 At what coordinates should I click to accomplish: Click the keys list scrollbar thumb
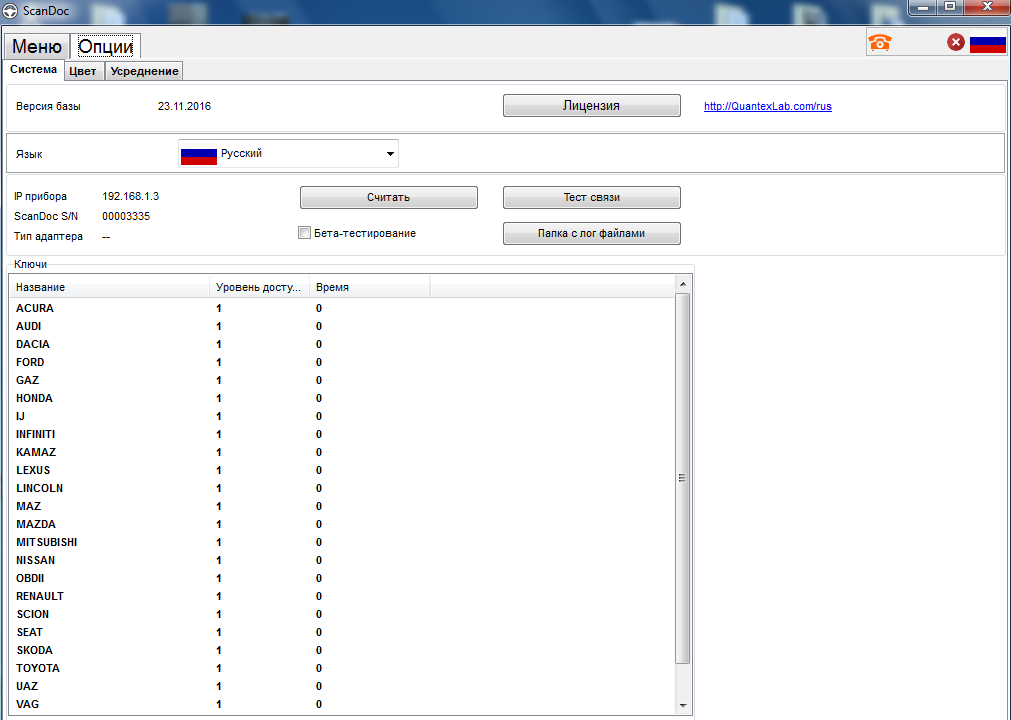(683, 478)
